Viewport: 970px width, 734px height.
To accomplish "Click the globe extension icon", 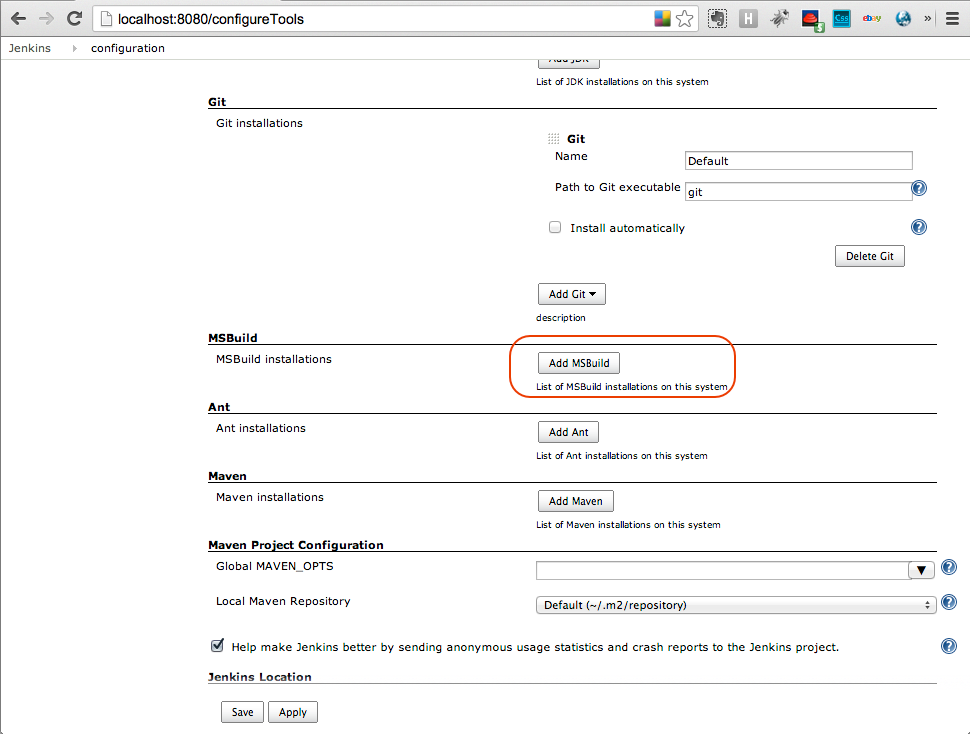I will (903, 19).
